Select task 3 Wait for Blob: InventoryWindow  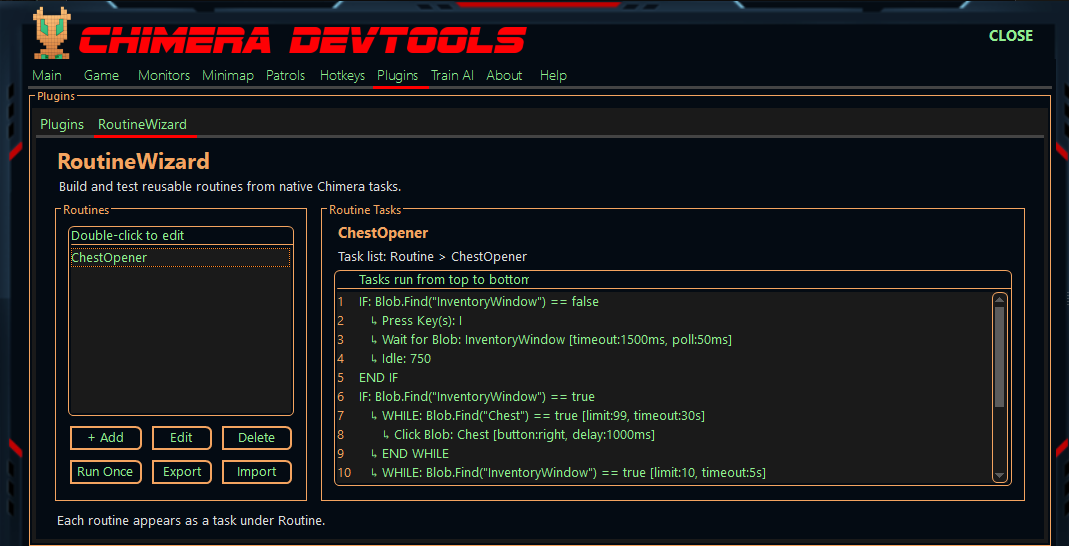[664, 339]
